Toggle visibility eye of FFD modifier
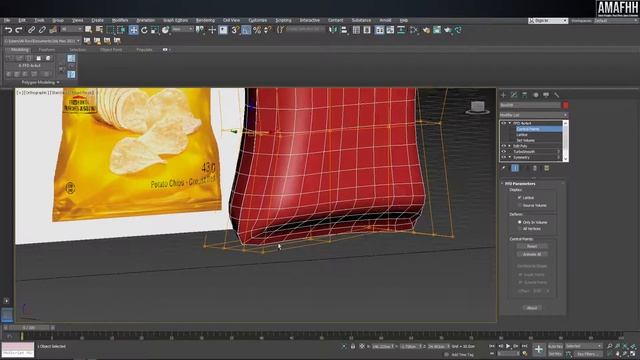This screenshot has height=360, width=640. (x=503, y=123)
